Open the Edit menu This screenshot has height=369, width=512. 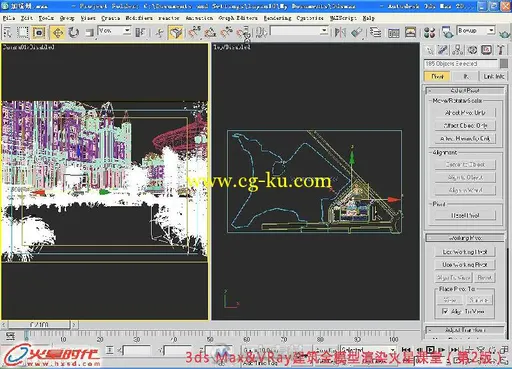(27, 18)
